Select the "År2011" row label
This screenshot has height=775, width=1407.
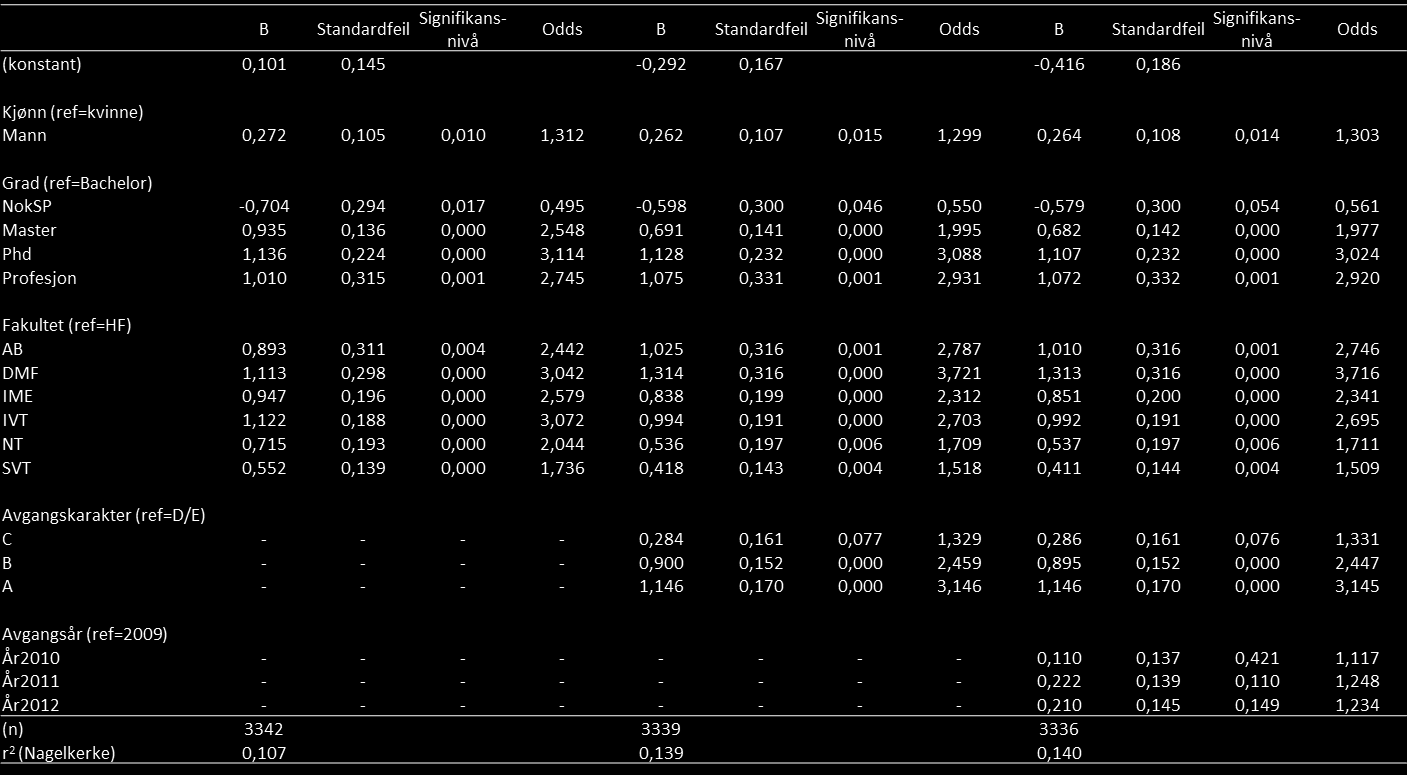tap(32, 682)
